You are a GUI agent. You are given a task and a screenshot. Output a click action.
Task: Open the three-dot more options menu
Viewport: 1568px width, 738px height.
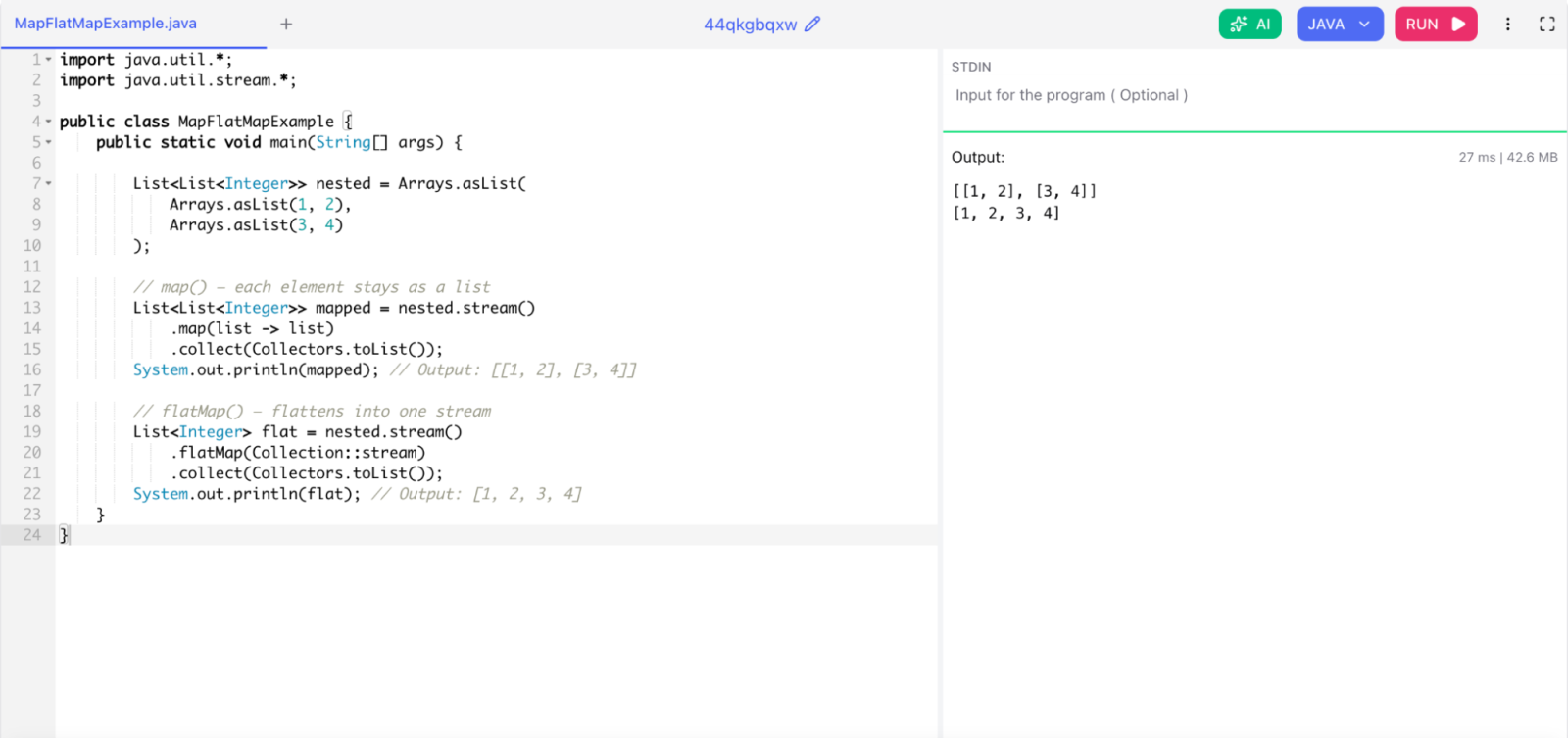1507,24
